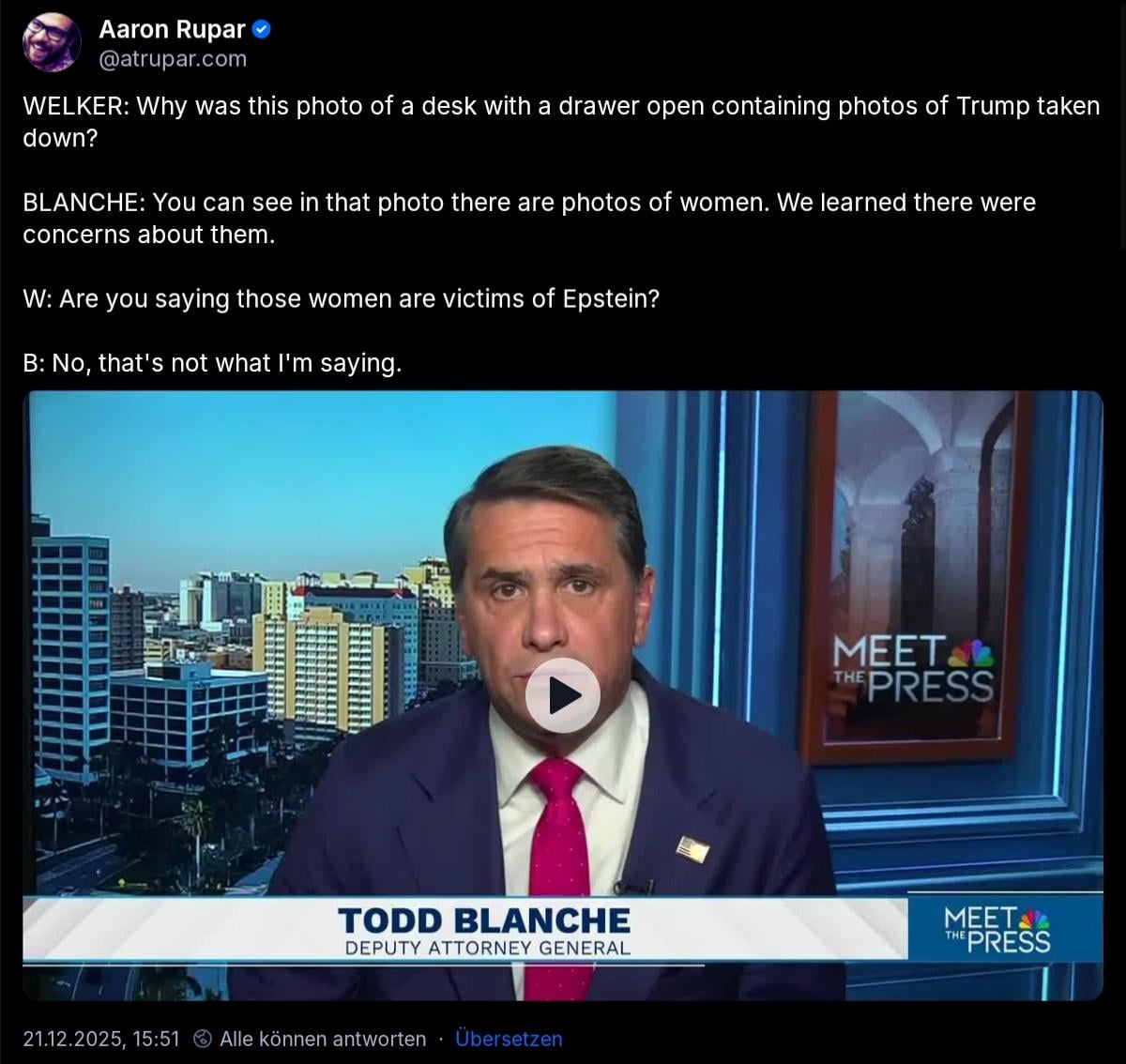This screenshot has width=1126, height=1064.
Task: Open Aaron Rupar's profile avatar
Action: click(52, 43)
